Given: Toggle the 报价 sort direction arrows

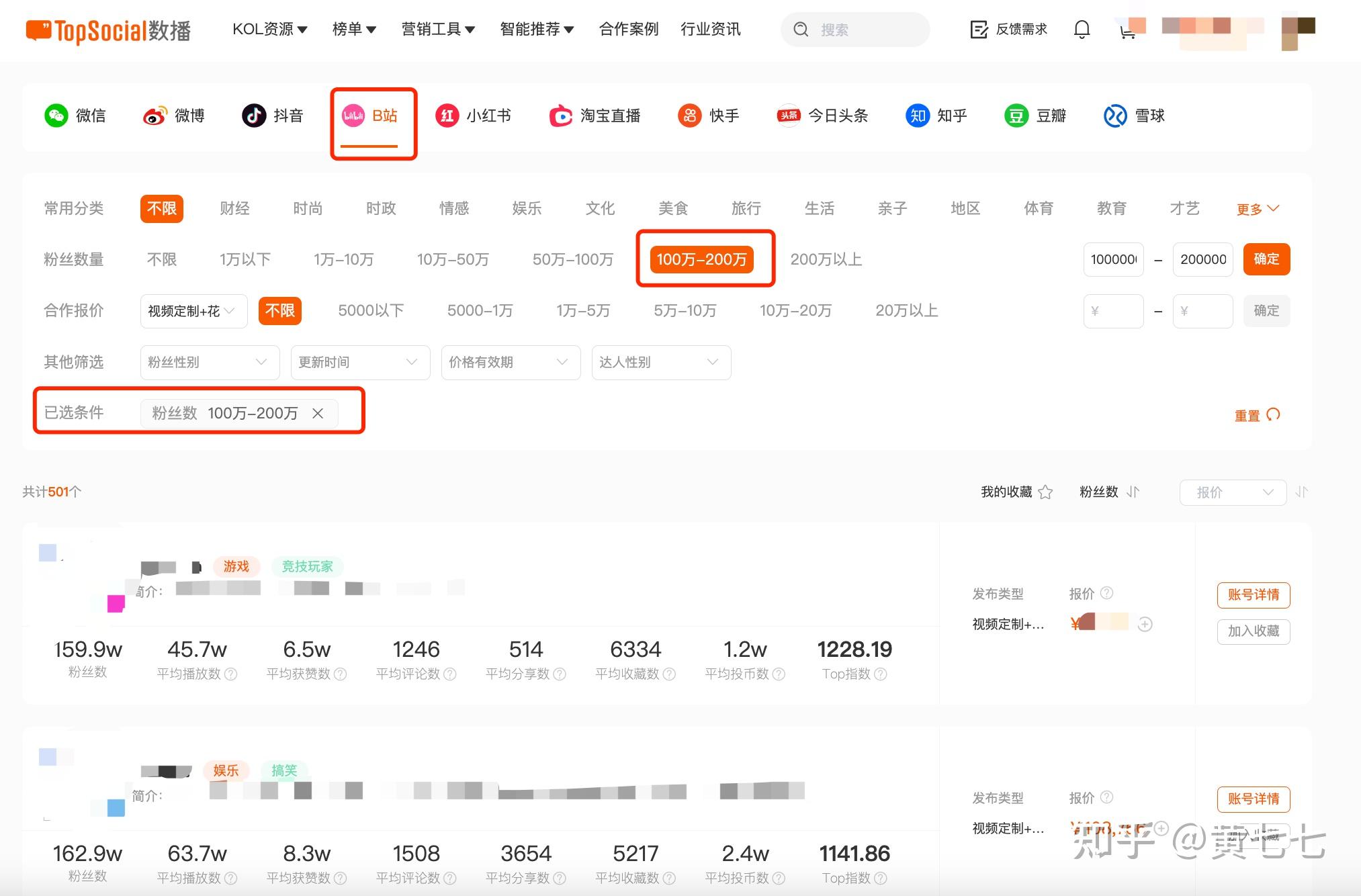Looking at the screenshot, I should (x=1302, y=492).
